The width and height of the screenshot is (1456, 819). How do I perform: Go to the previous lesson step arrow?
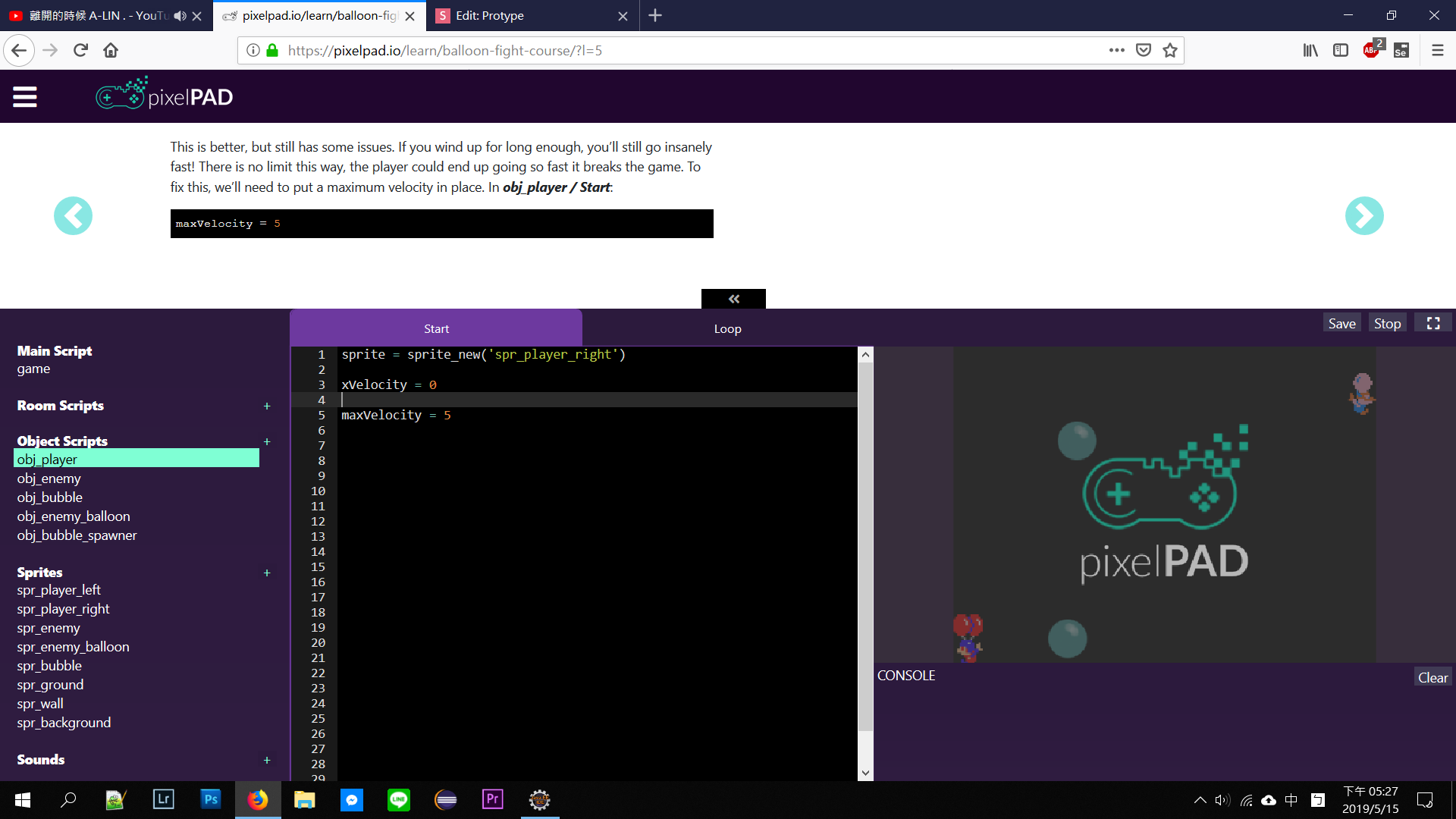tap(73, 216)
